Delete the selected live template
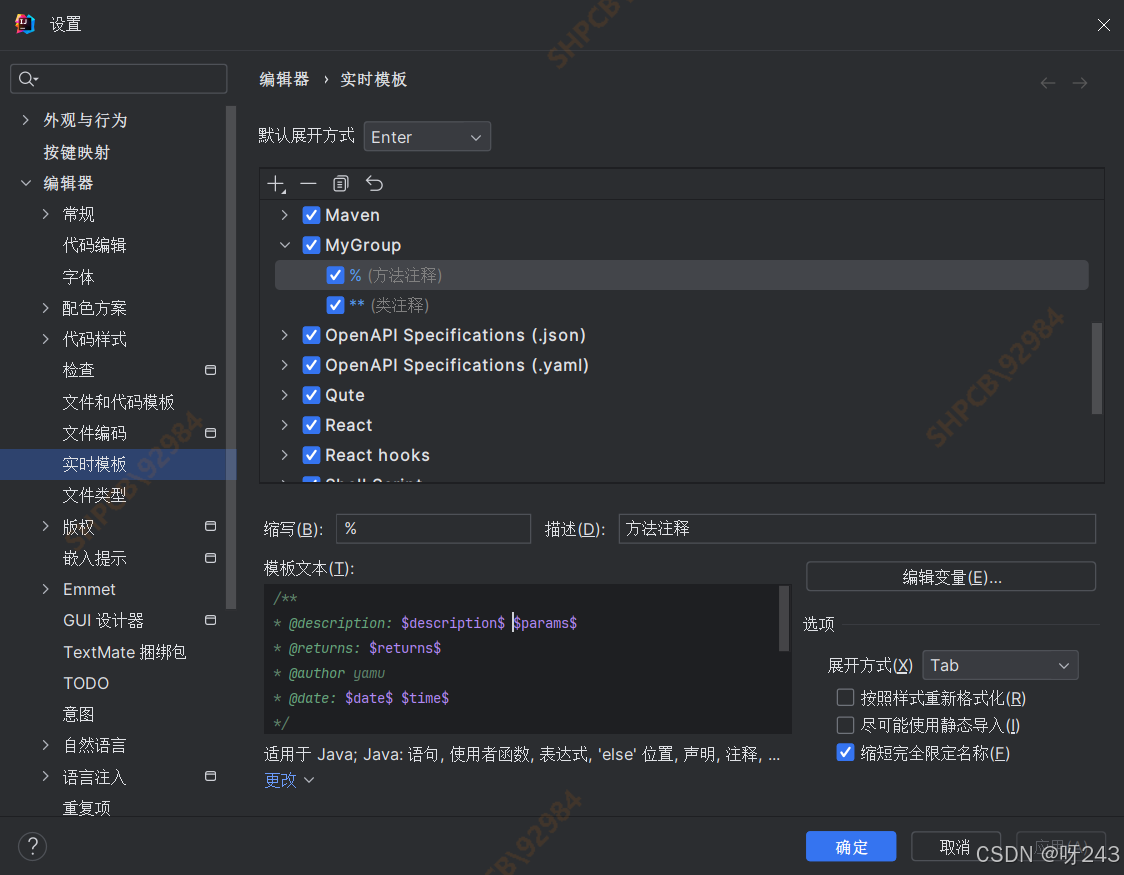The width and height of the screenshot is (1124, 875). tap(308, 184)
